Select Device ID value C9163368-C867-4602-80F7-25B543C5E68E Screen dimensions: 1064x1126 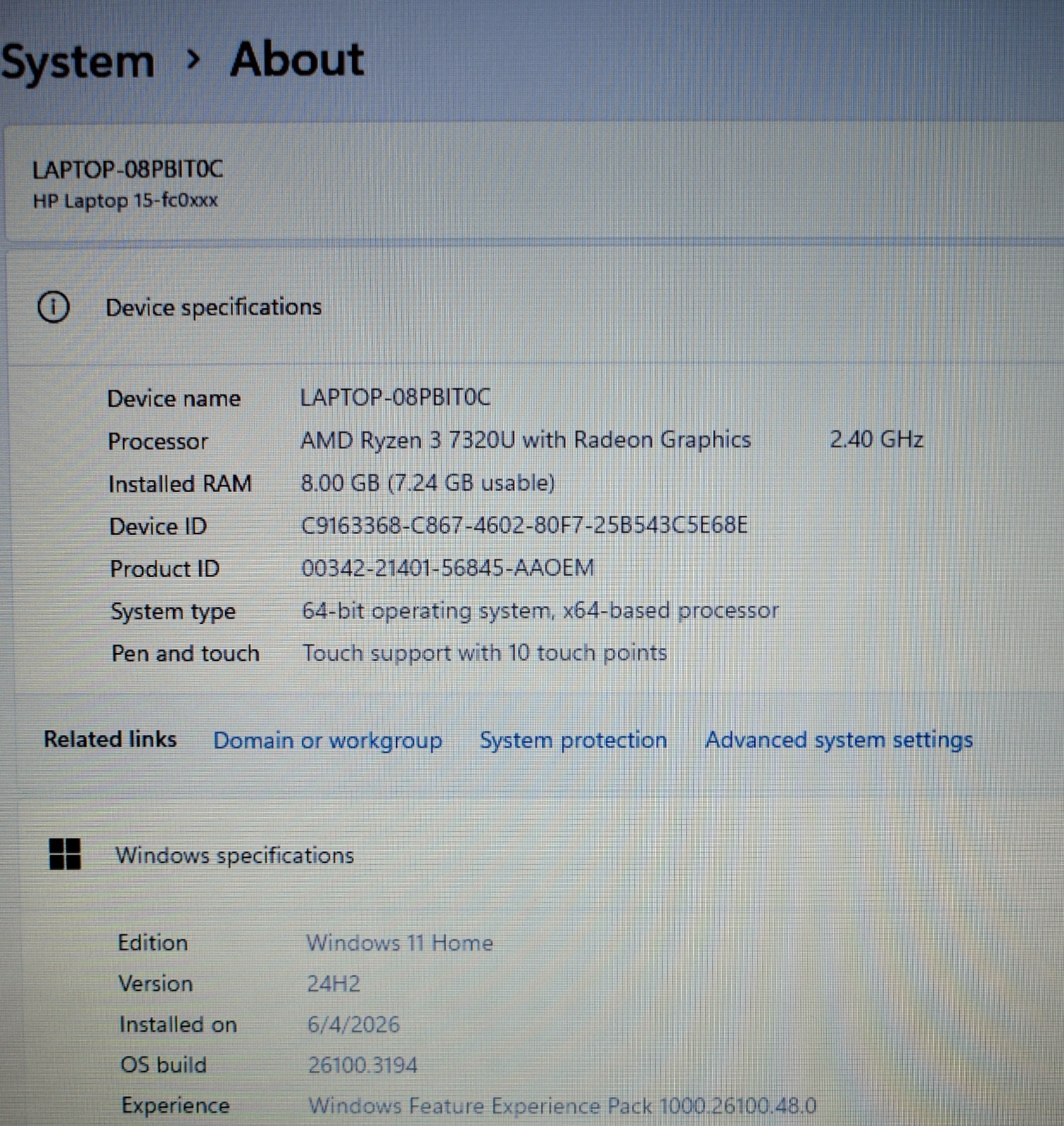(524, 525)
